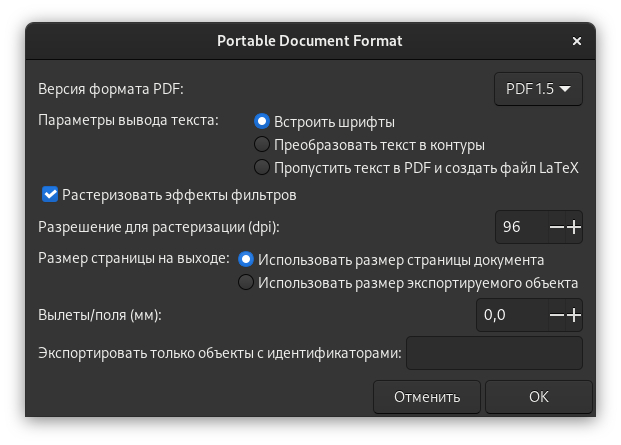
Task: Increase rasterization dpi with plus button
Action: [574, 227]
